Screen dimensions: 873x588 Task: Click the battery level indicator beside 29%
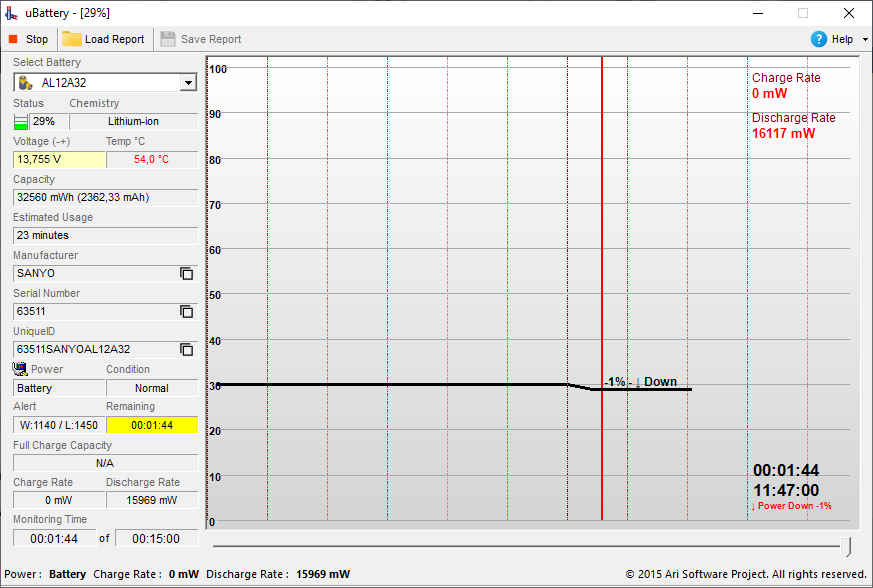(x=21, y=121)
